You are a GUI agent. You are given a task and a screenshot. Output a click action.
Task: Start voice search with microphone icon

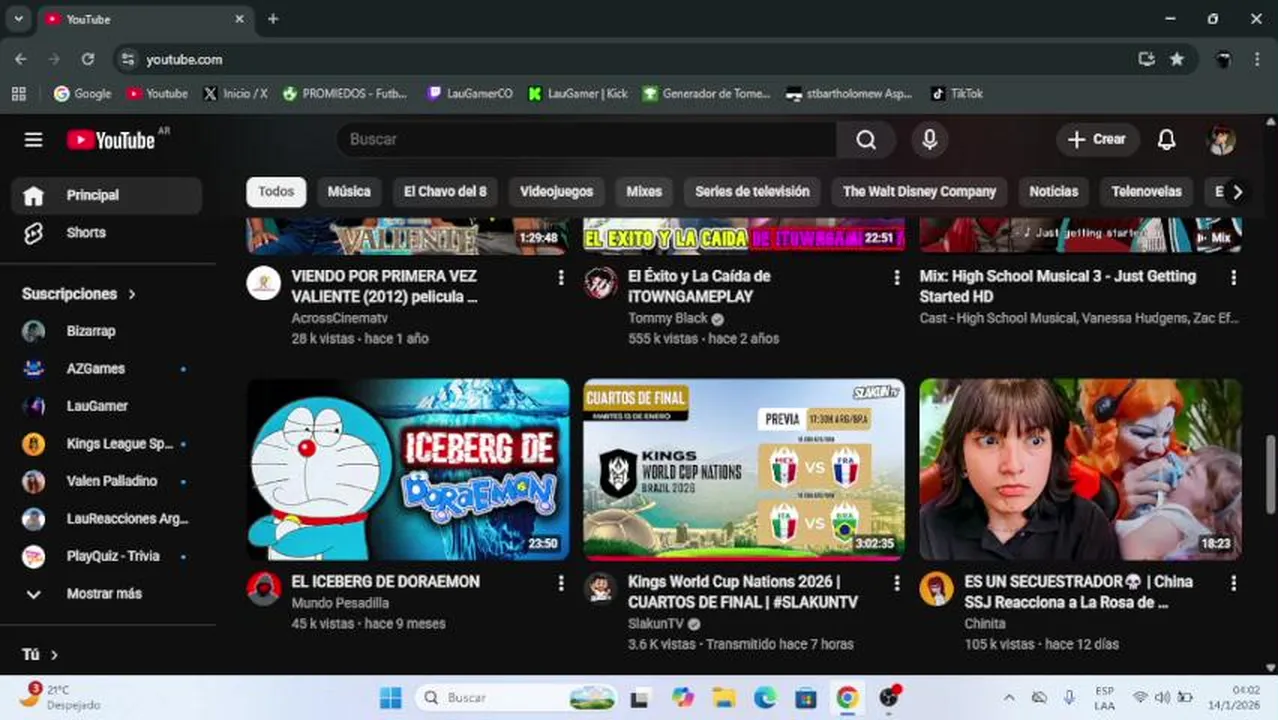930,140
